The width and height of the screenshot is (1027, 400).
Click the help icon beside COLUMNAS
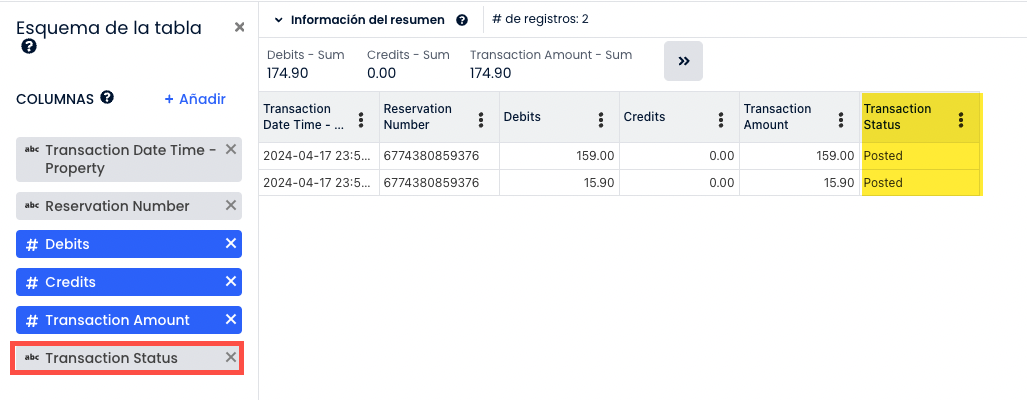[x=107, y=98]
